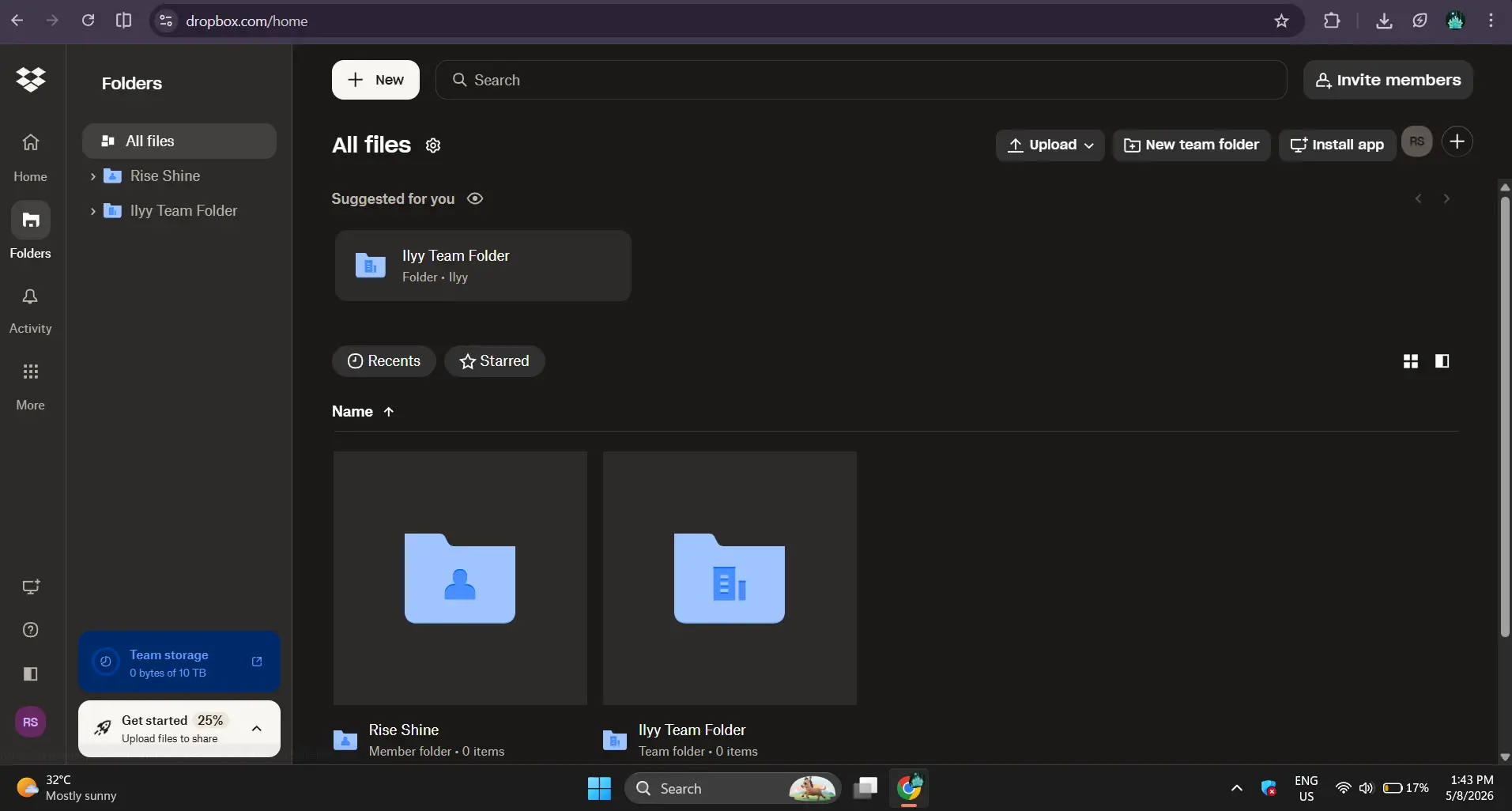Click the page vertical scrollbar
The image size is (1512, 811).
pyautogui.click(x=1505, y=417)
